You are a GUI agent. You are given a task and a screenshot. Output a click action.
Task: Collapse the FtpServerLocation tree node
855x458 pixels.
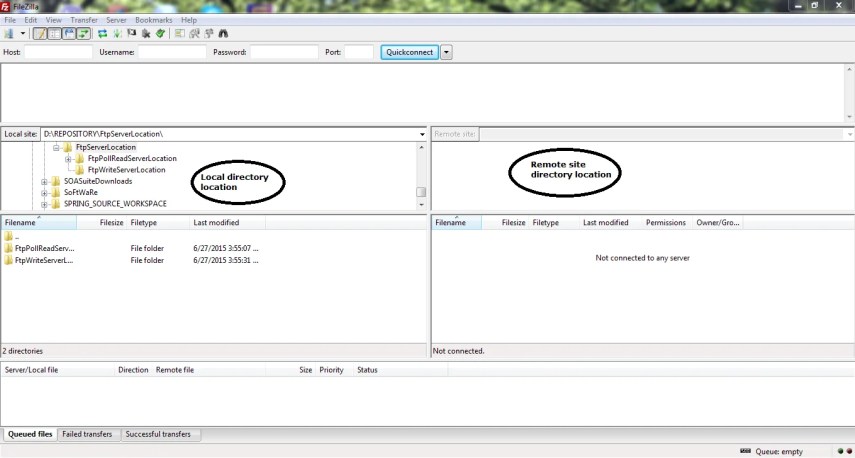56,147
